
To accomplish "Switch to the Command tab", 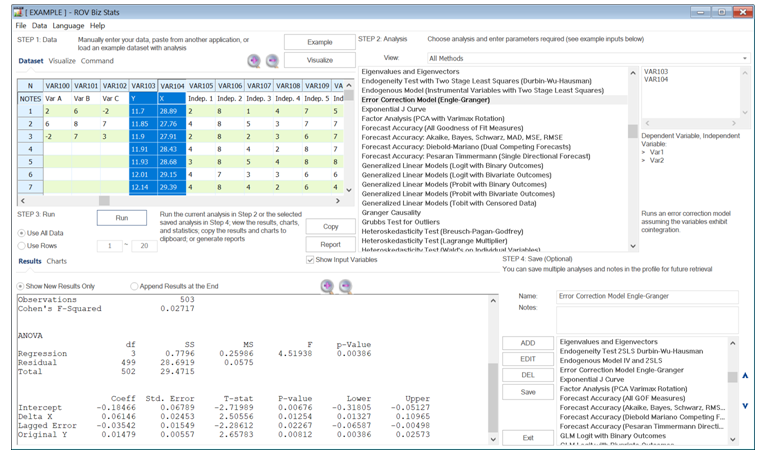I will (97, 61).
